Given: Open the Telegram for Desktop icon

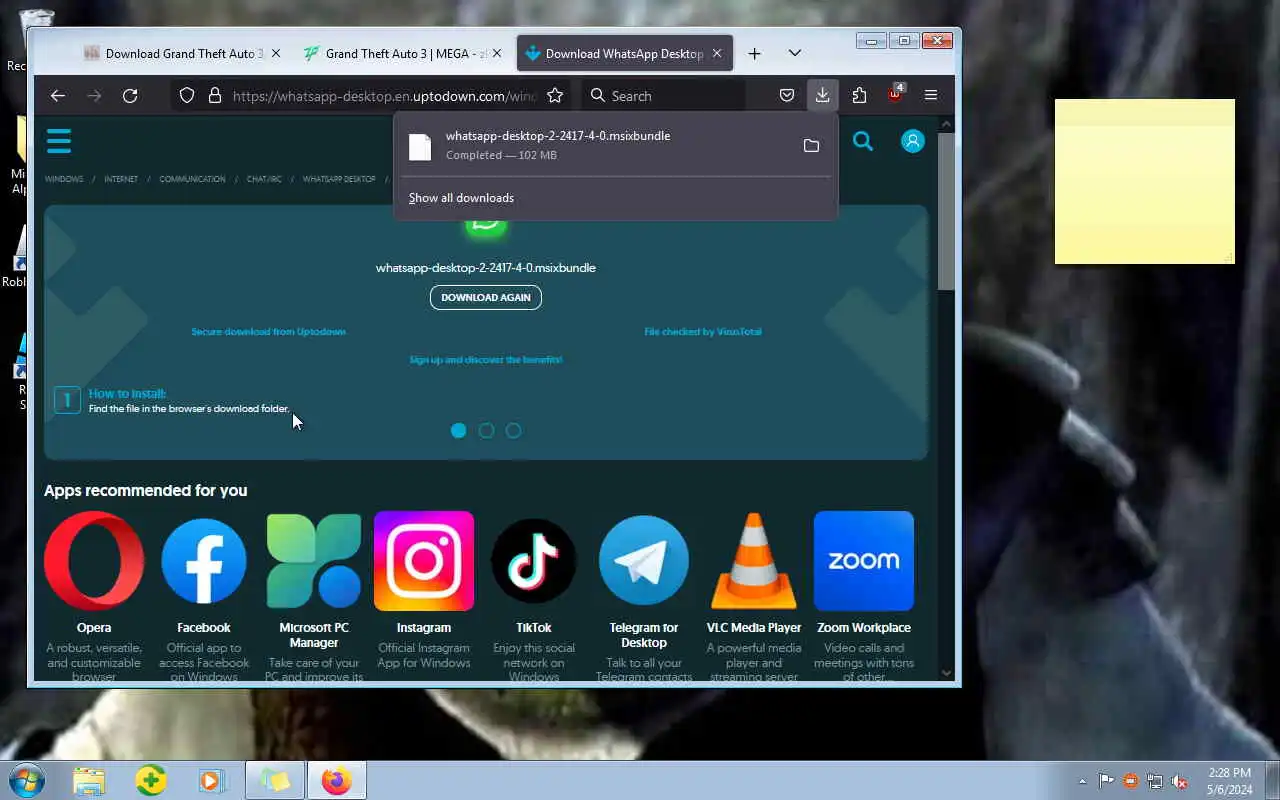Looking at the screenshot, I should 644,561.
